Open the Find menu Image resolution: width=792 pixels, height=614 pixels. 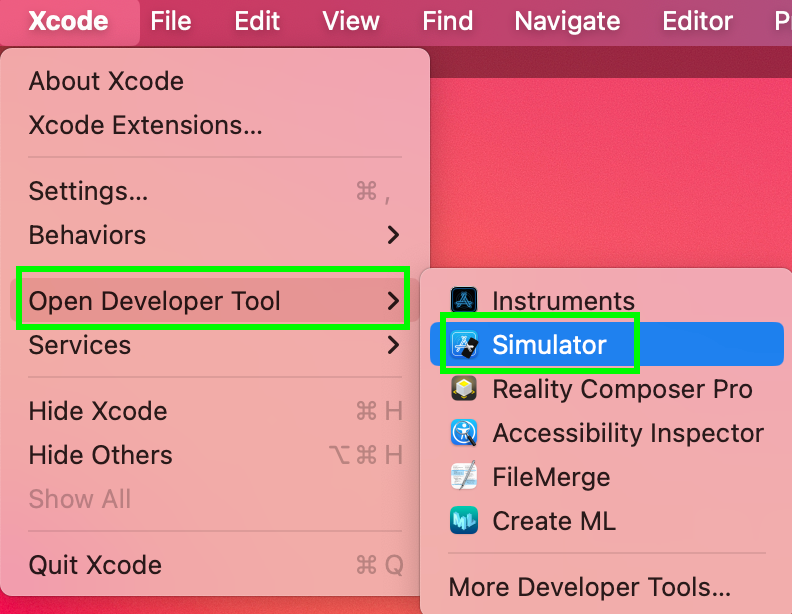click(448, 21)
